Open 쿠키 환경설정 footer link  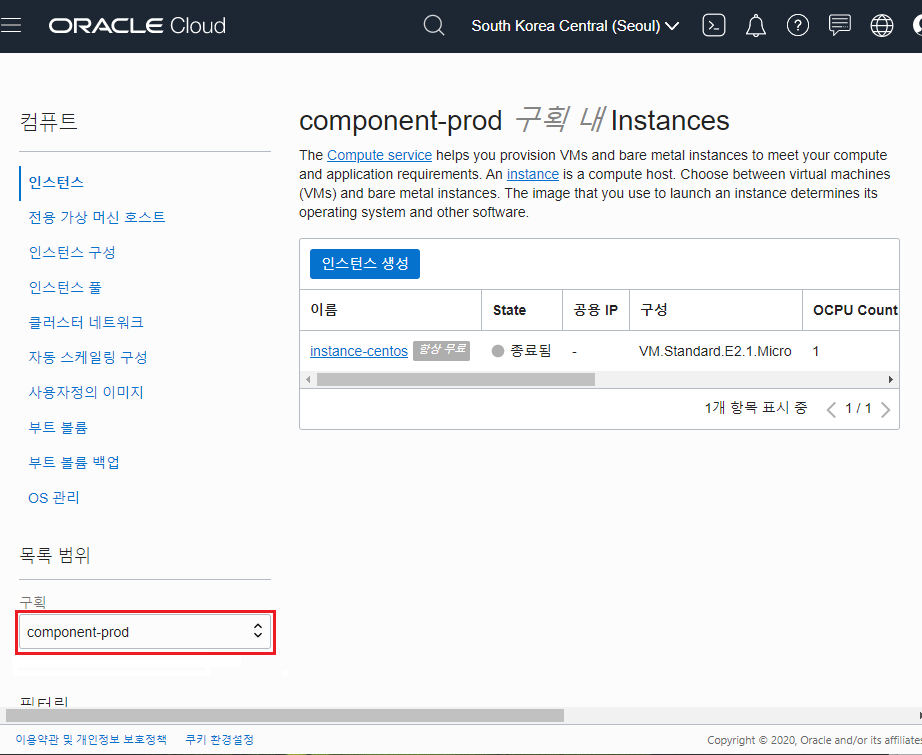(219, 739)
